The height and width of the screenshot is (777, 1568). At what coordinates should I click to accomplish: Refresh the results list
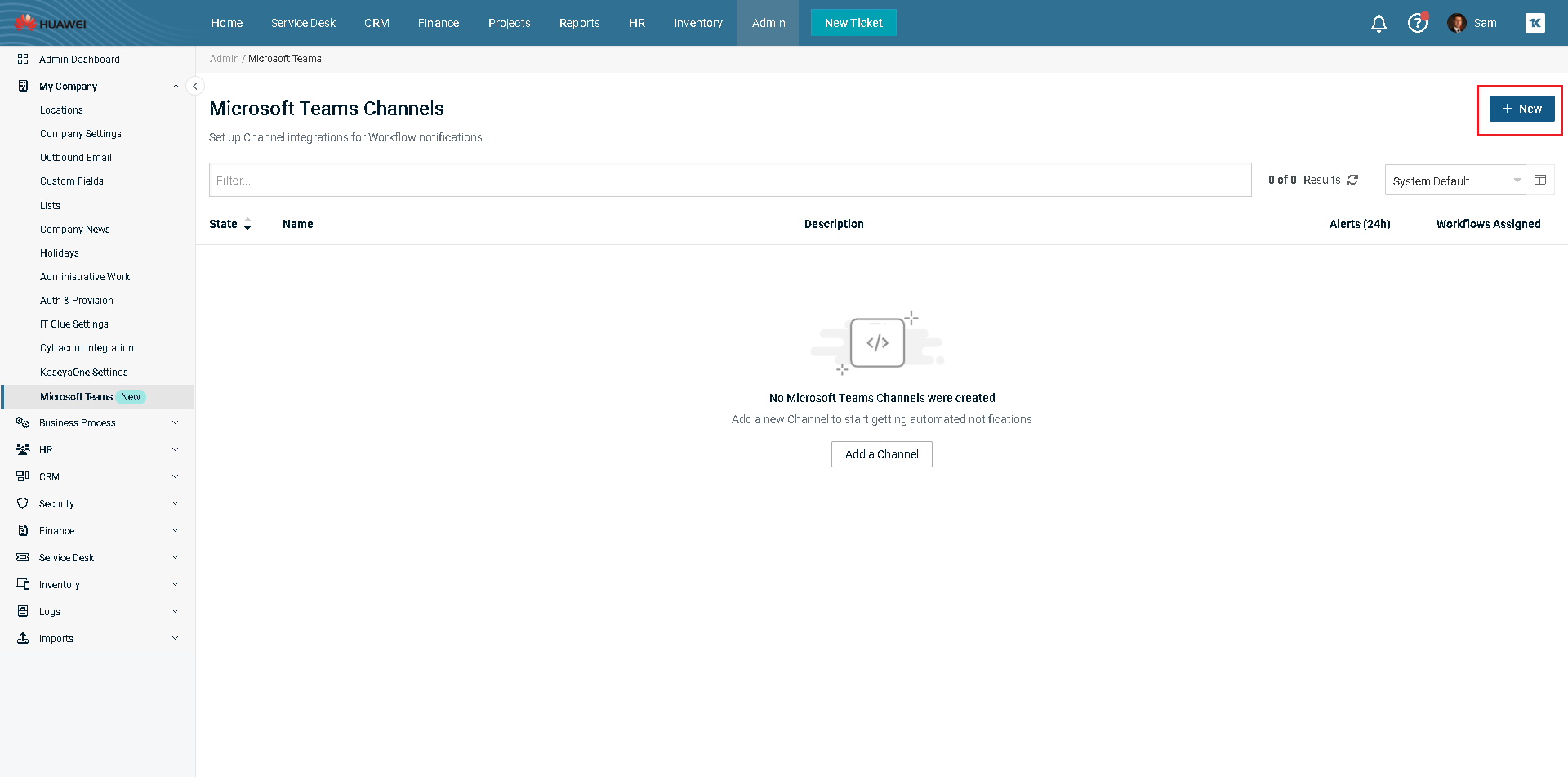pyautogui.click(x=1353, y=180)
